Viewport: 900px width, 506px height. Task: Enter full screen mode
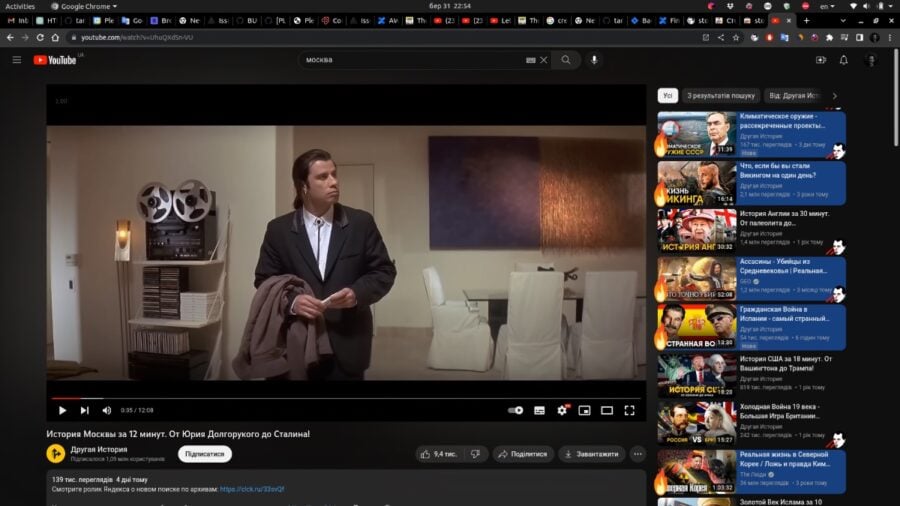630,410
